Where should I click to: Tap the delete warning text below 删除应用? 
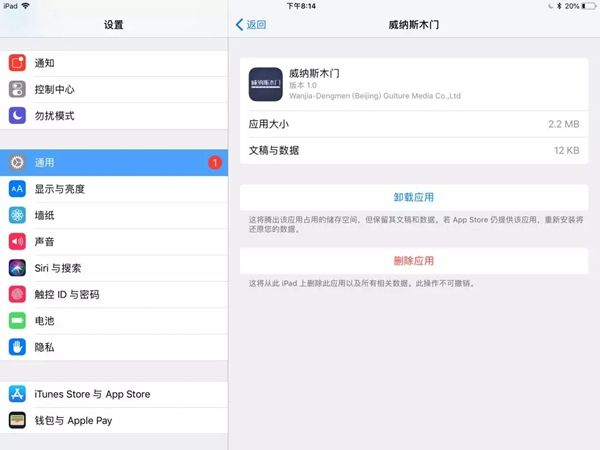click(362, 284)
